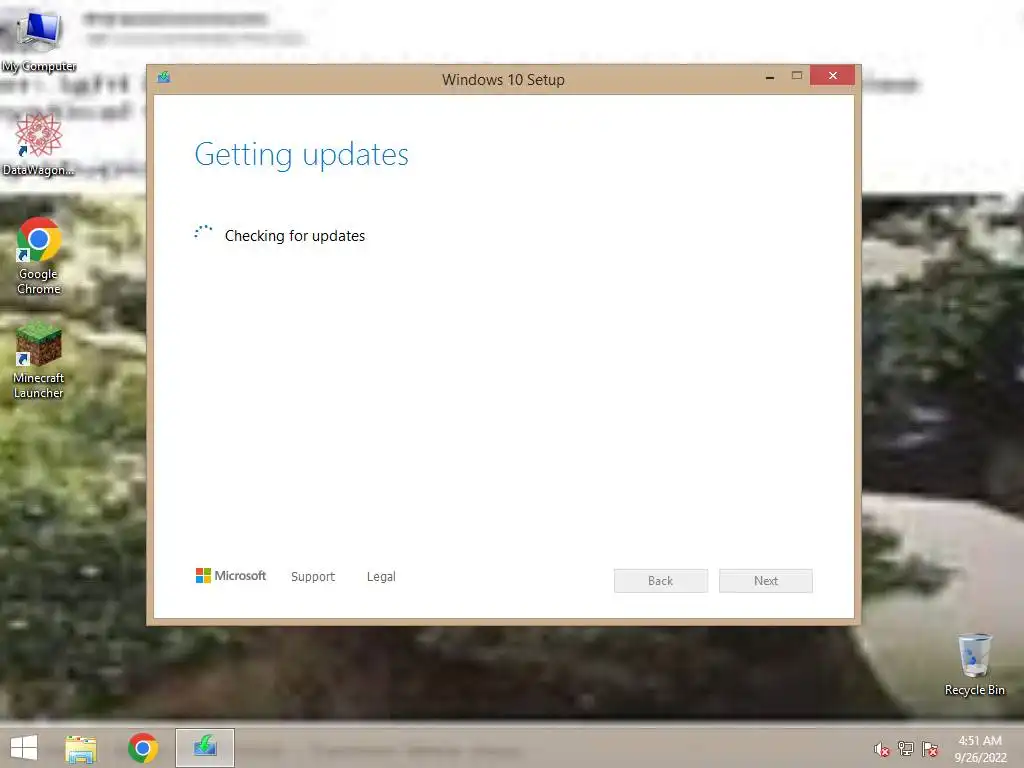The height and width of the screenshot is (768, 1024).
Task: Click the Windows 10 Setup taskbar button
Action: pos(204,748)
